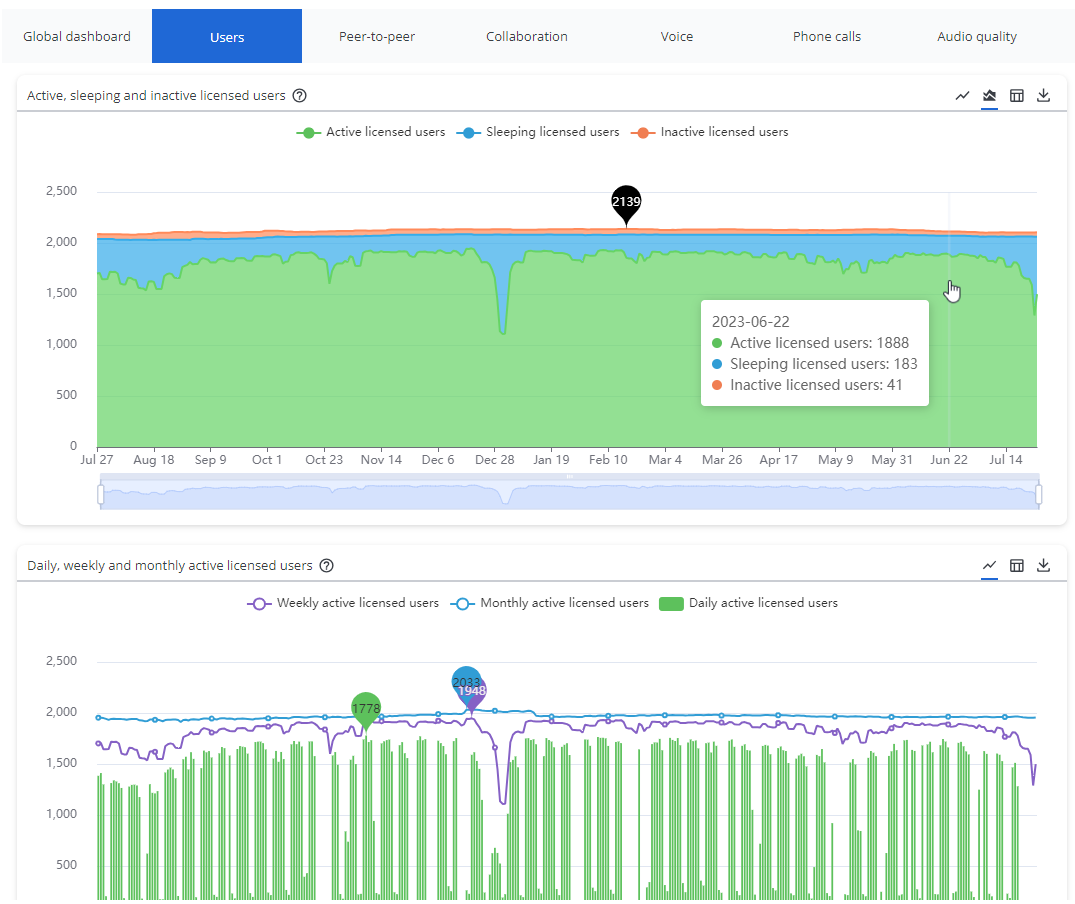The image size is (1075, 904).
Task: Click the "Apr 17" x-axis label
Action: click(779, 460)
